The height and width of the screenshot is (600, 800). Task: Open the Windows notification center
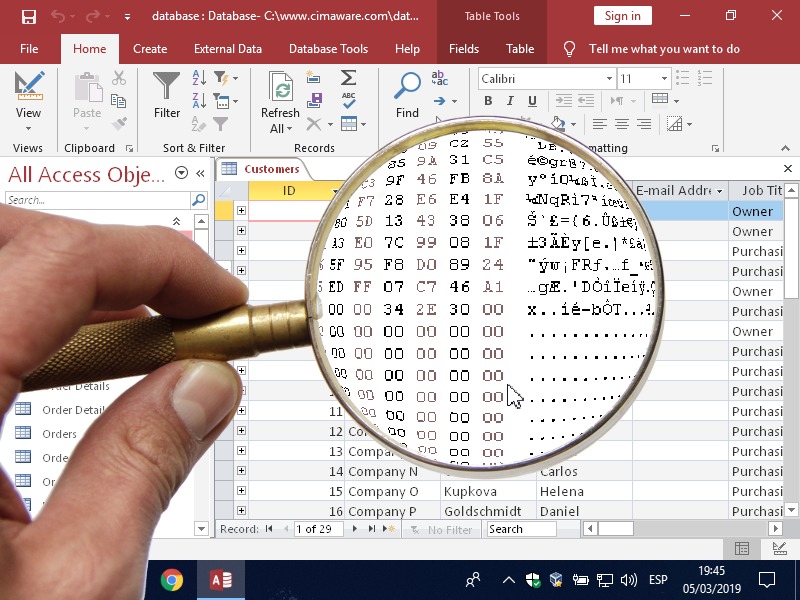point(767,580)
